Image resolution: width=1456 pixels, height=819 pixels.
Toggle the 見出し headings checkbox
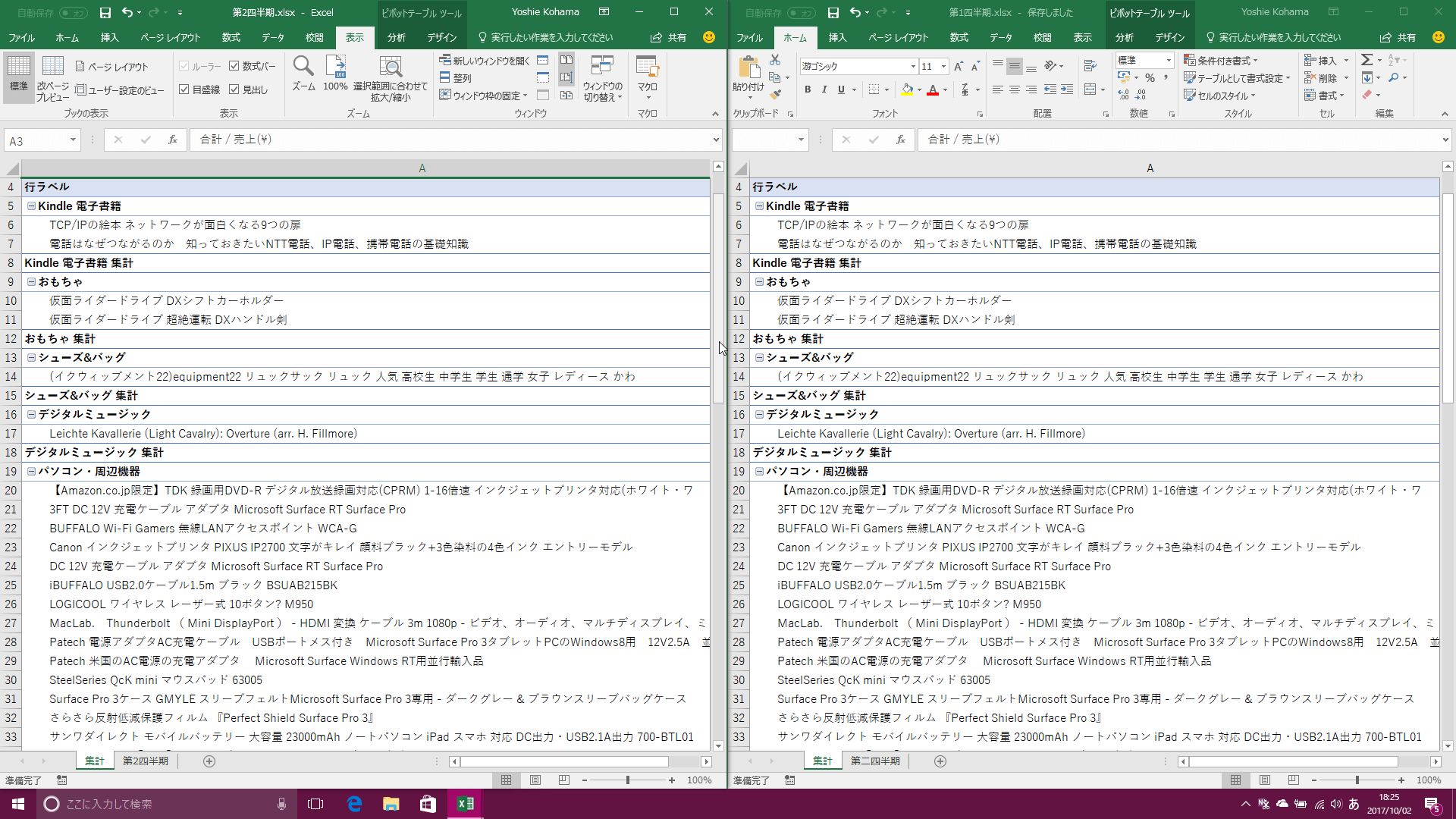click(234, 89)
